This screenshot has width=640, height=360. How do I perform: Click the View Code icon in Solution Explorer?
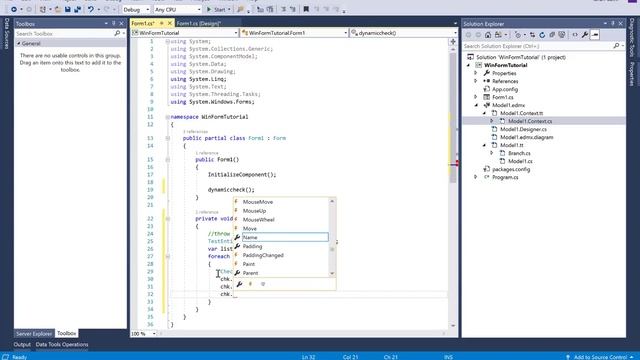(575, 35)
